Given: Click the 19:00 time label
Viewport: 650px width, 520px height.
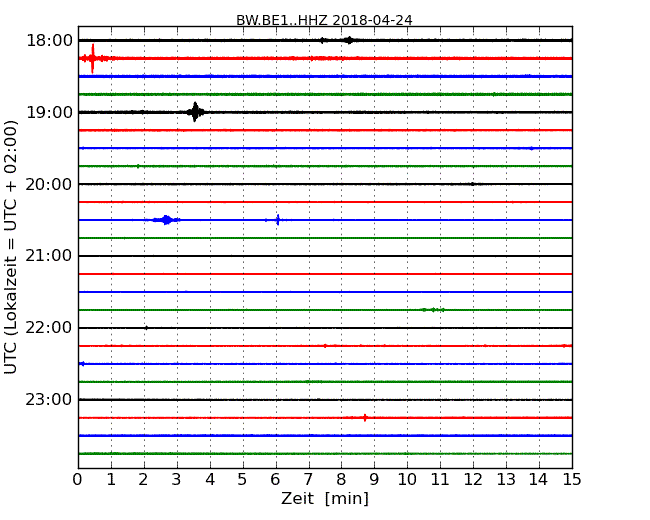Looking at the screenshot, I should 49,112.
